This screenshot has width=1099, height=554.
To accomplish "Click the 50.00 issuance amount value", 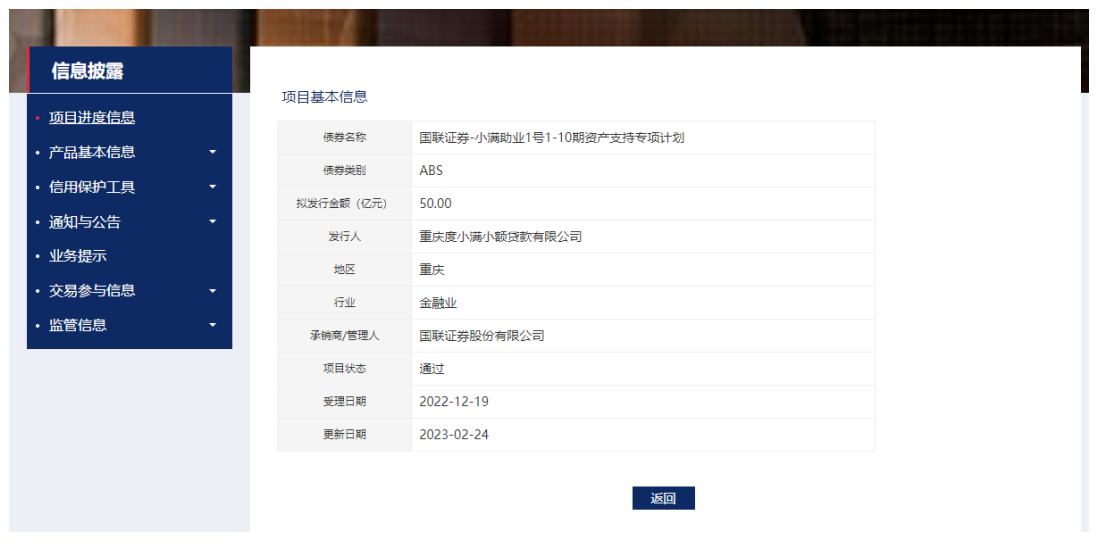I will click(x=435, y=203).
